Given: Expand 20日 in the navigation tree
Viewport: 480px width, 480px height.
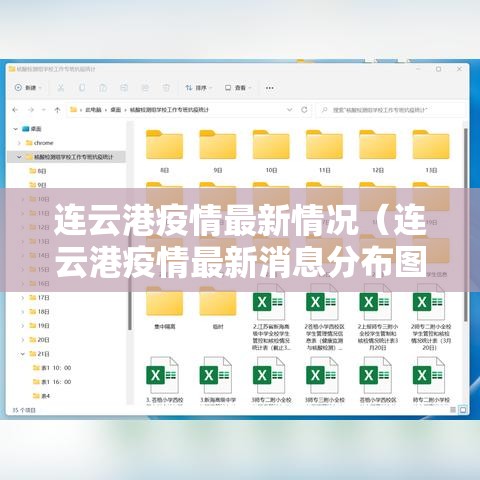Looking at the screenshot, I should [x=23, y=340].
